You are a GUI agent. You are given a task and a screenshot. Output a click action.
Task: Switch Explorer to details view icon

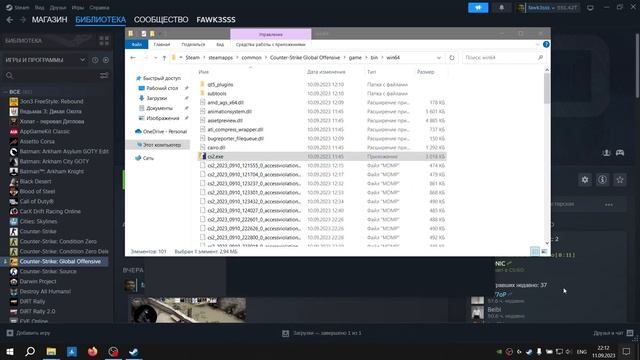pyautogui.click(x=535, y=251)
